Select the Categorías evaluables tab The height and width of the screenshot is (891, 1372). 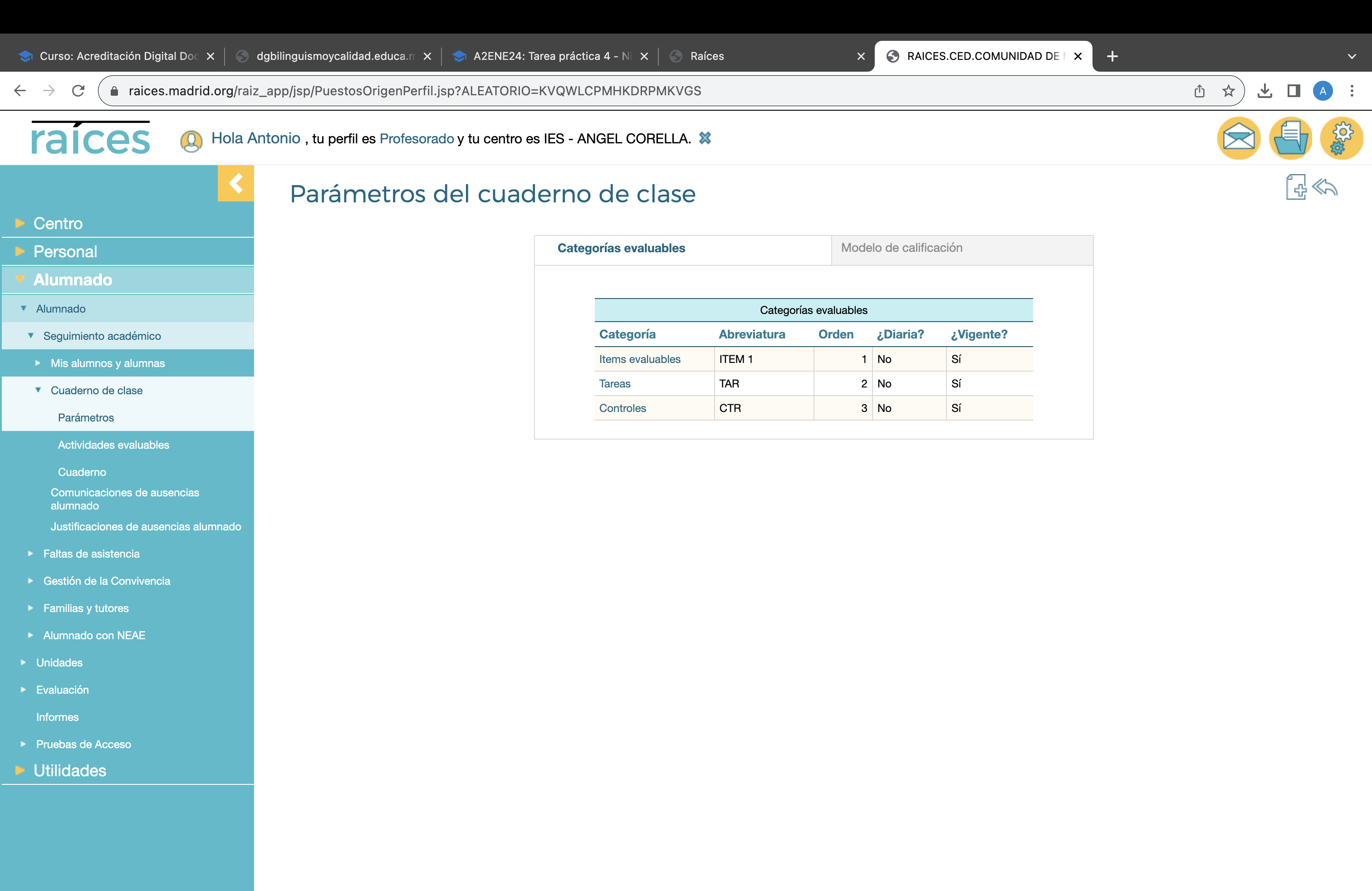pyautogui.click(x=621, y=249)
